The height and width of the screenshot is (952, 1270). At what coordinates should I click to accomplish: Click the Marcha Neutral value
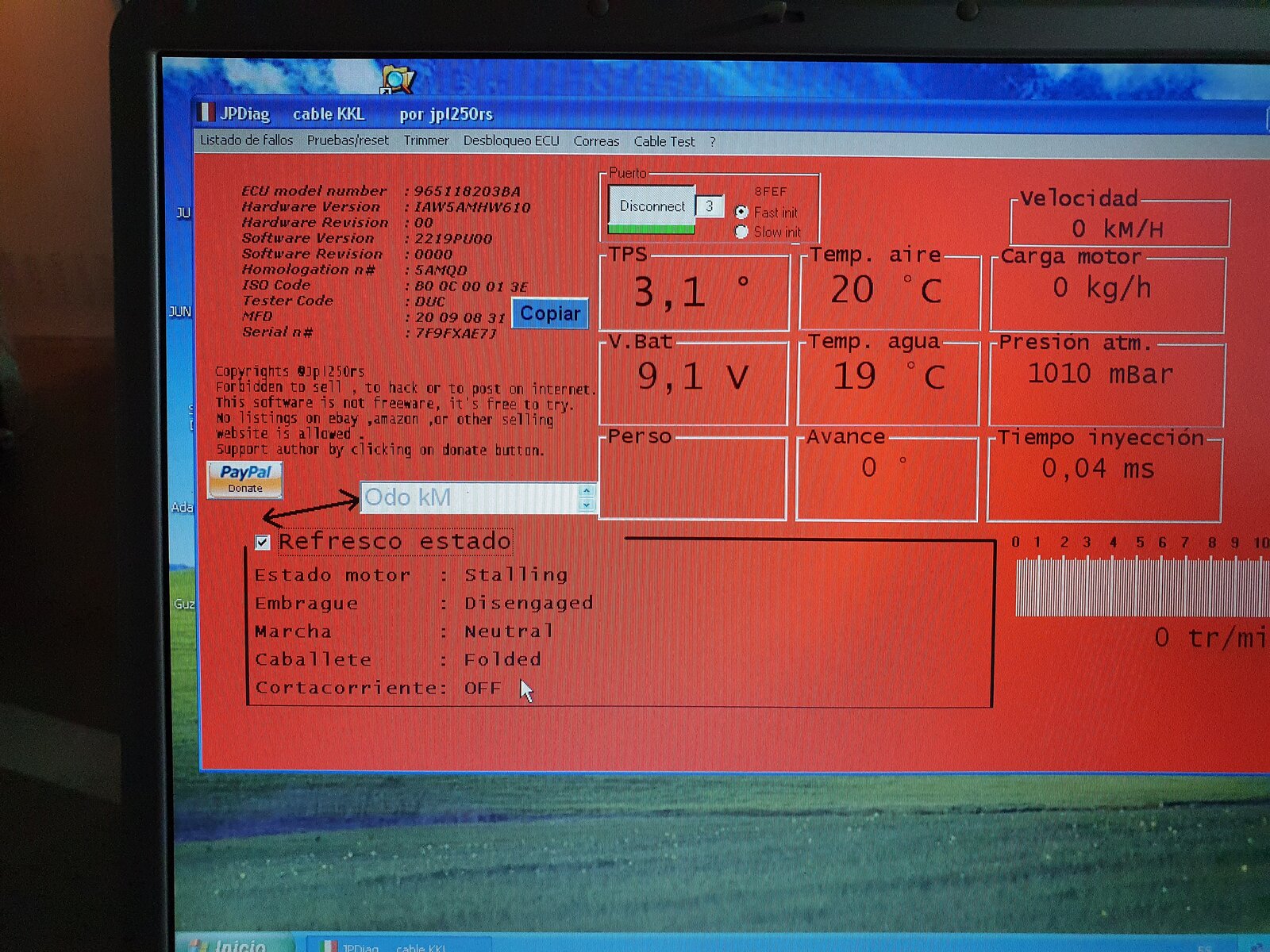(x=508, y=631)
